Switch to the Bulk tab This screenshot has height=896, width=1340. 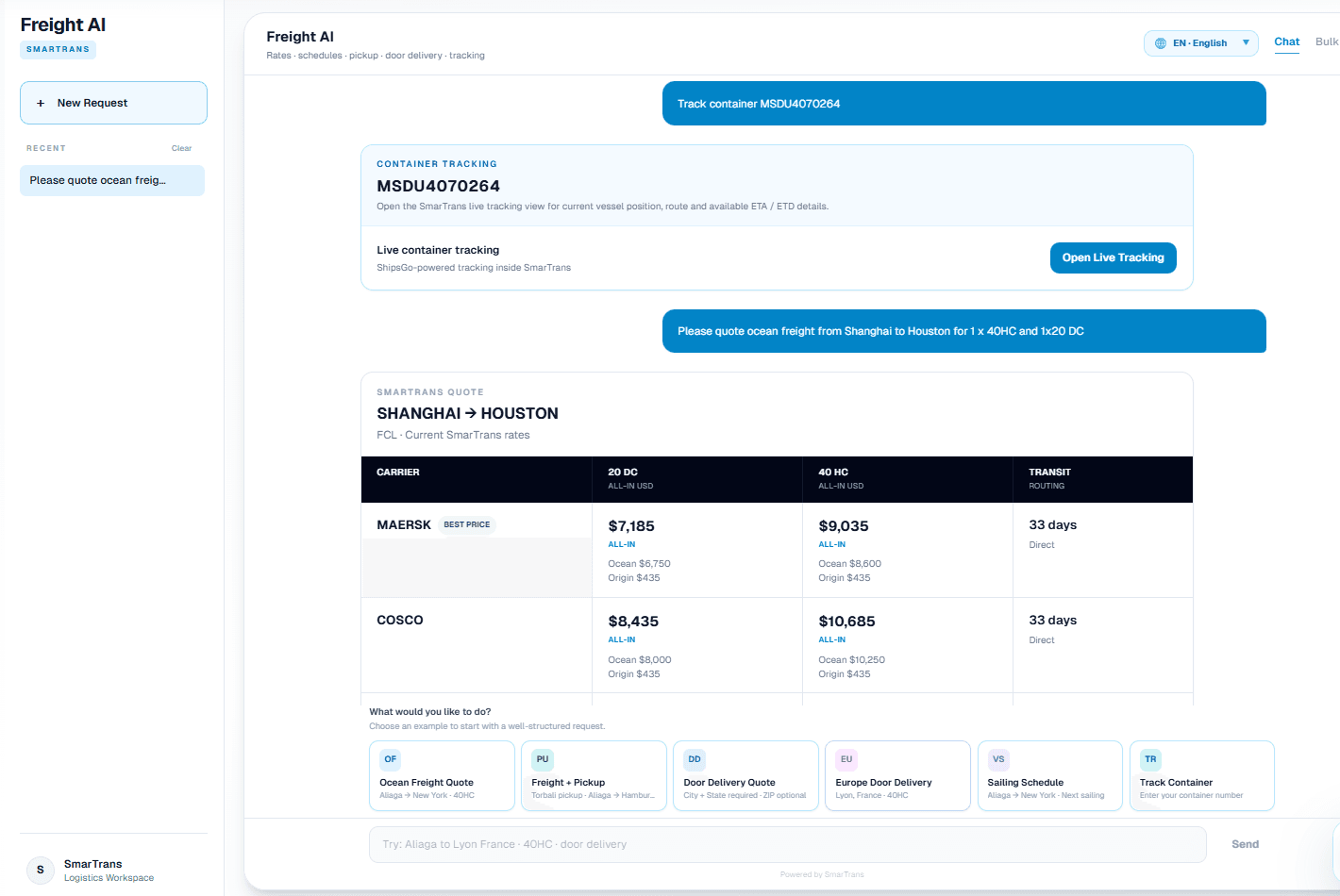tap(1327, 41)
